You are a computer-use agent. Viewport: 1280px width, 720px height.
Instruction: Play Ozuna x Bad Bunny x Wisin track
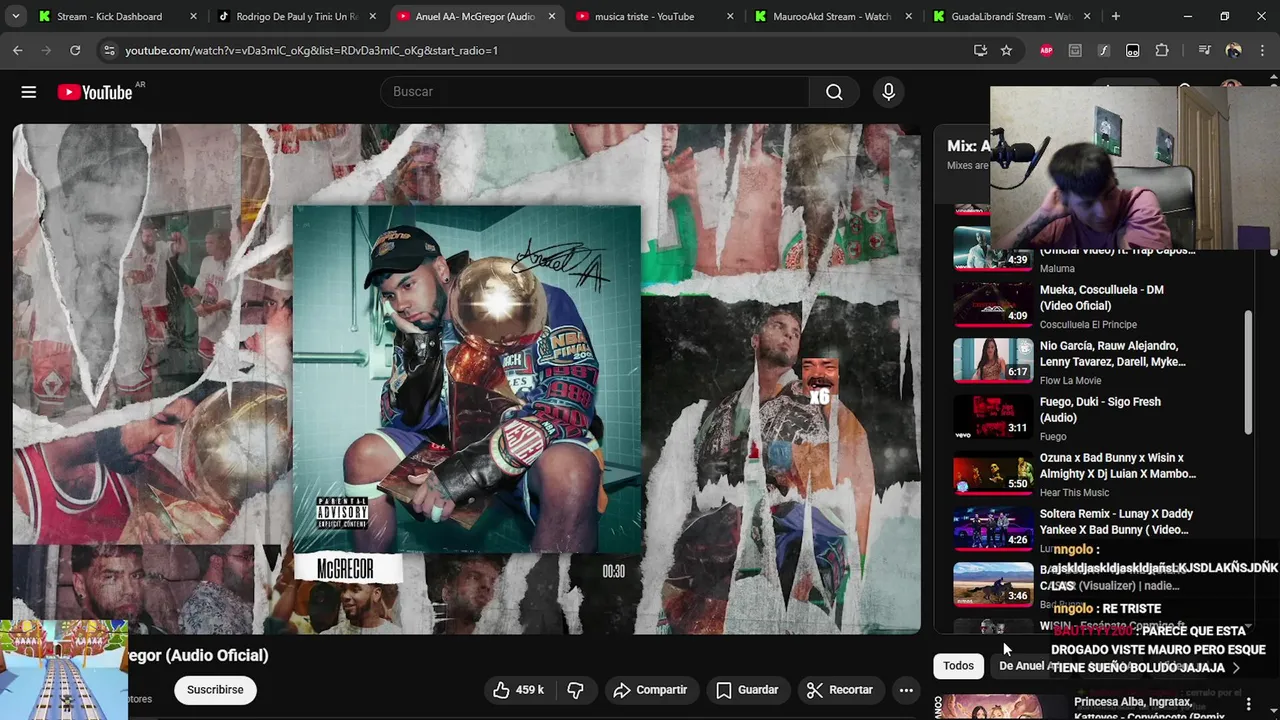[x=1117, y=466]
